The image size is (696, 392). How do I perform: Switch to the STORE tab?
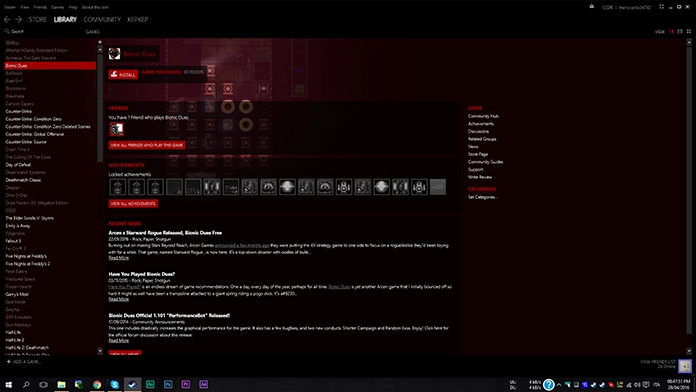pos(38,20)
